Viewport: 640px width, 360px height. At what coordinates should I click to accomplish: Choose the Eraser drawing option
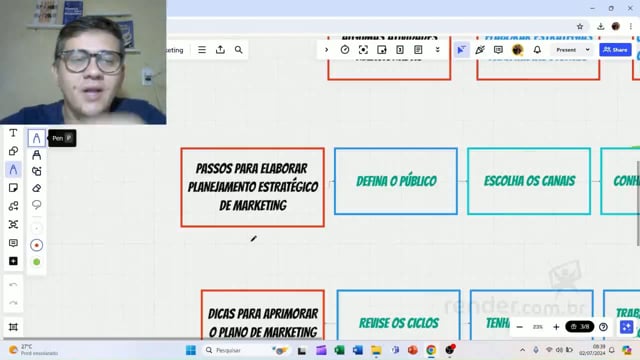(x=36, y=188)
